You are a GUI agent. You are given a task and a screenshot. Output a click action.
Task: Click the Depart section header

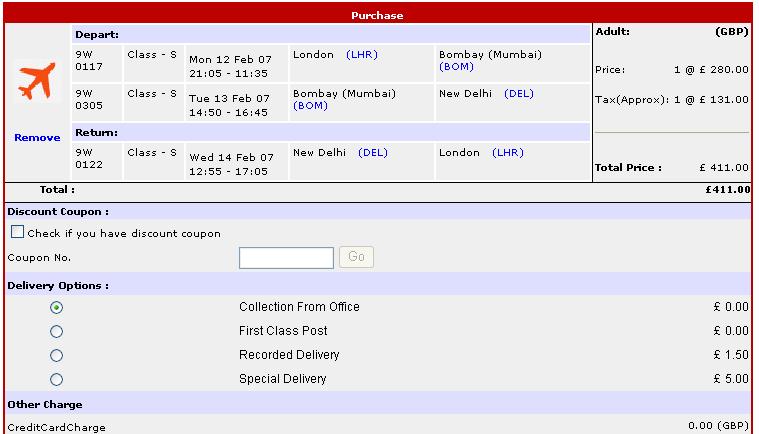coord(96,34)
